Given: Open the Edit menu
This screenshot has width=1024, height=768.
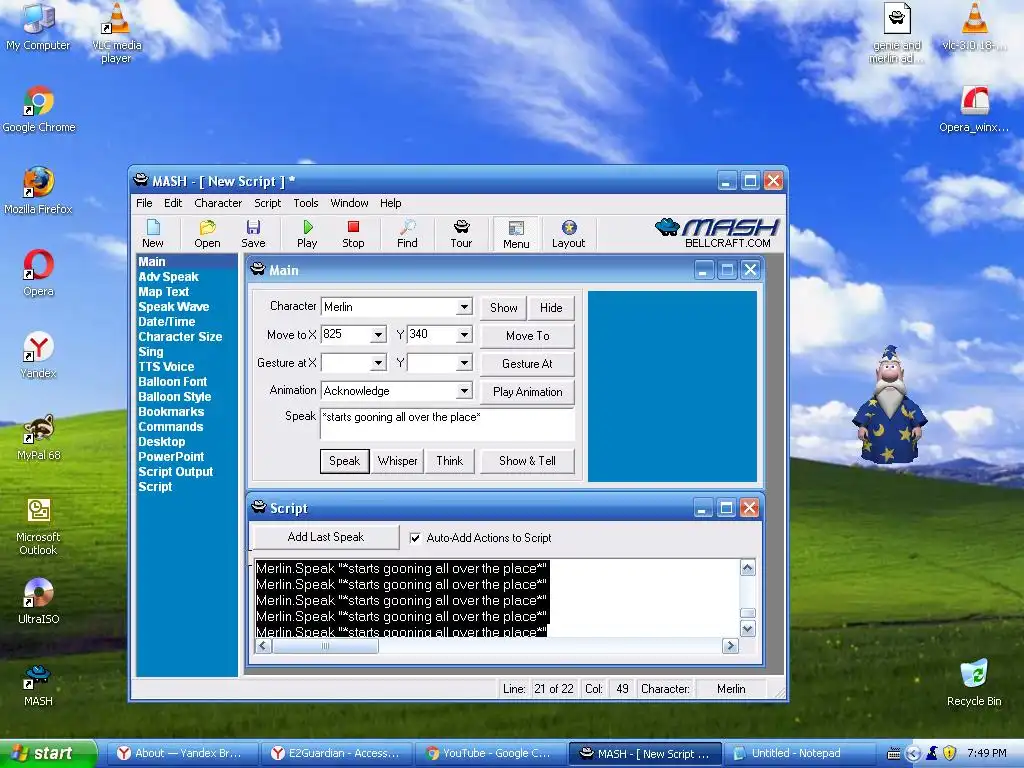Looking at the screenshot, I should click(173, 203).
